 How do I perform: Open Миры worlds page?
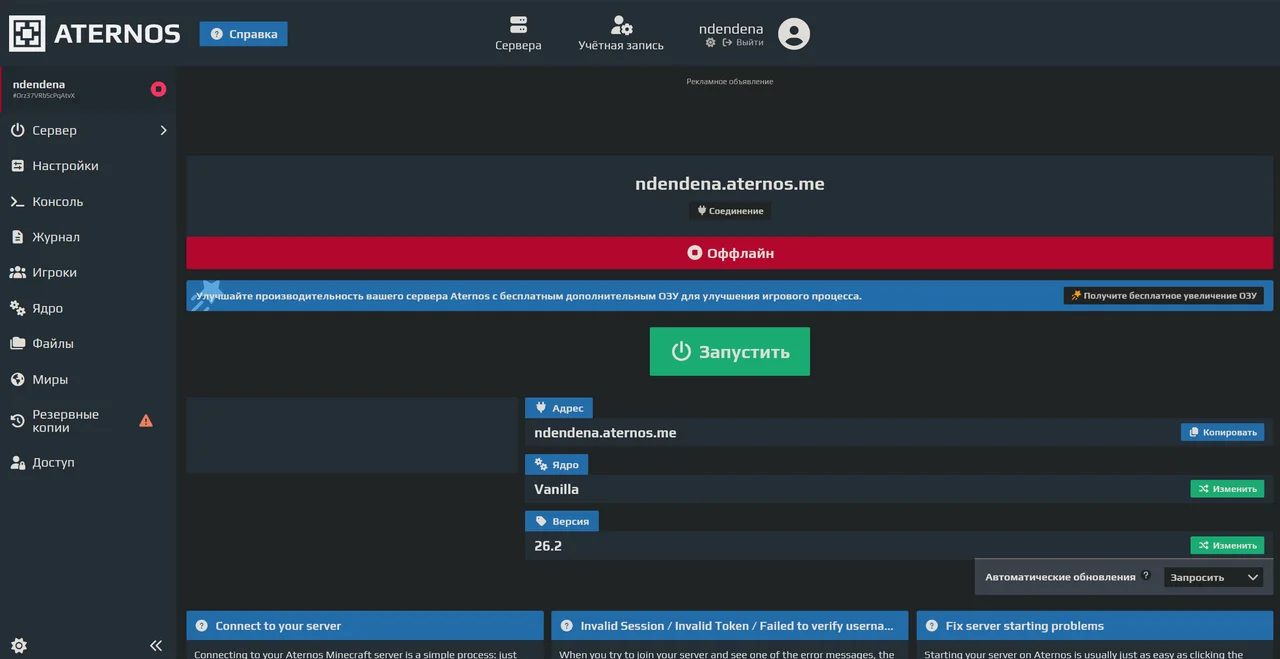(88, 379)
